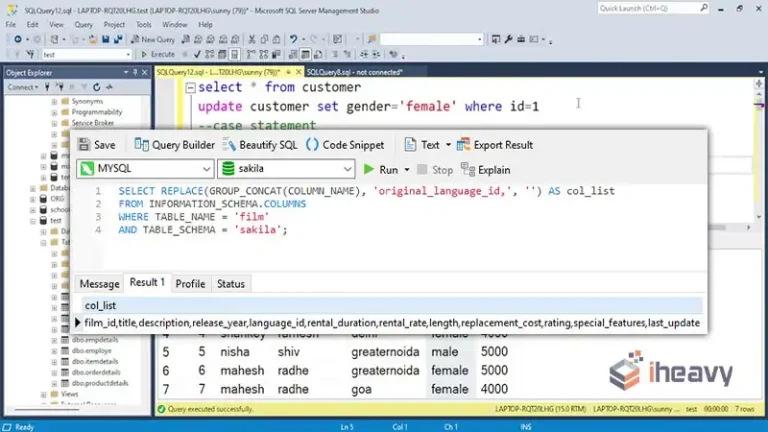Click the col_list column header
Screen dimensions: 768x432
(100, 306)
